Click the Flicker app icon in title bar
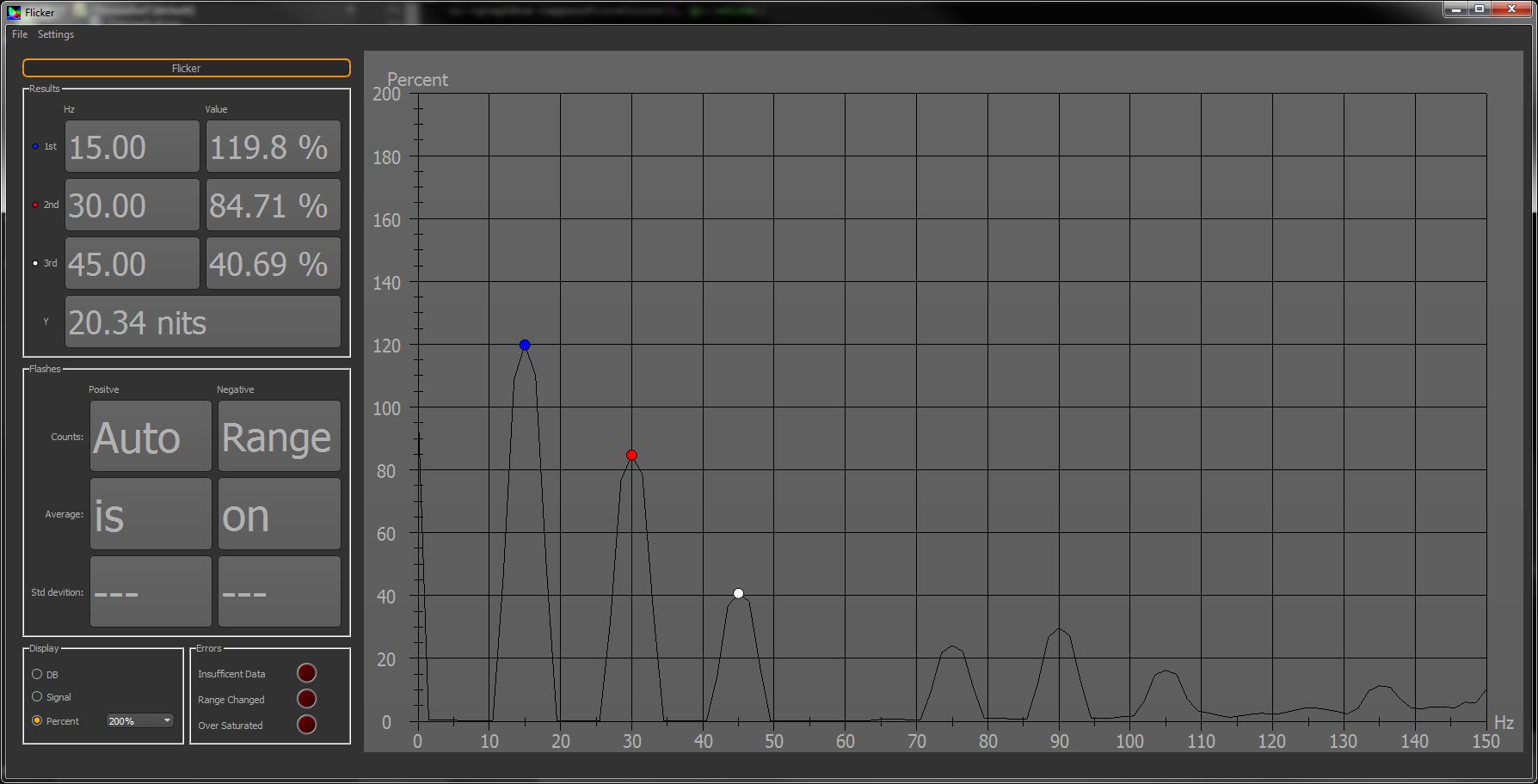This screenshot has width=1538, height=784. point(14,12)
